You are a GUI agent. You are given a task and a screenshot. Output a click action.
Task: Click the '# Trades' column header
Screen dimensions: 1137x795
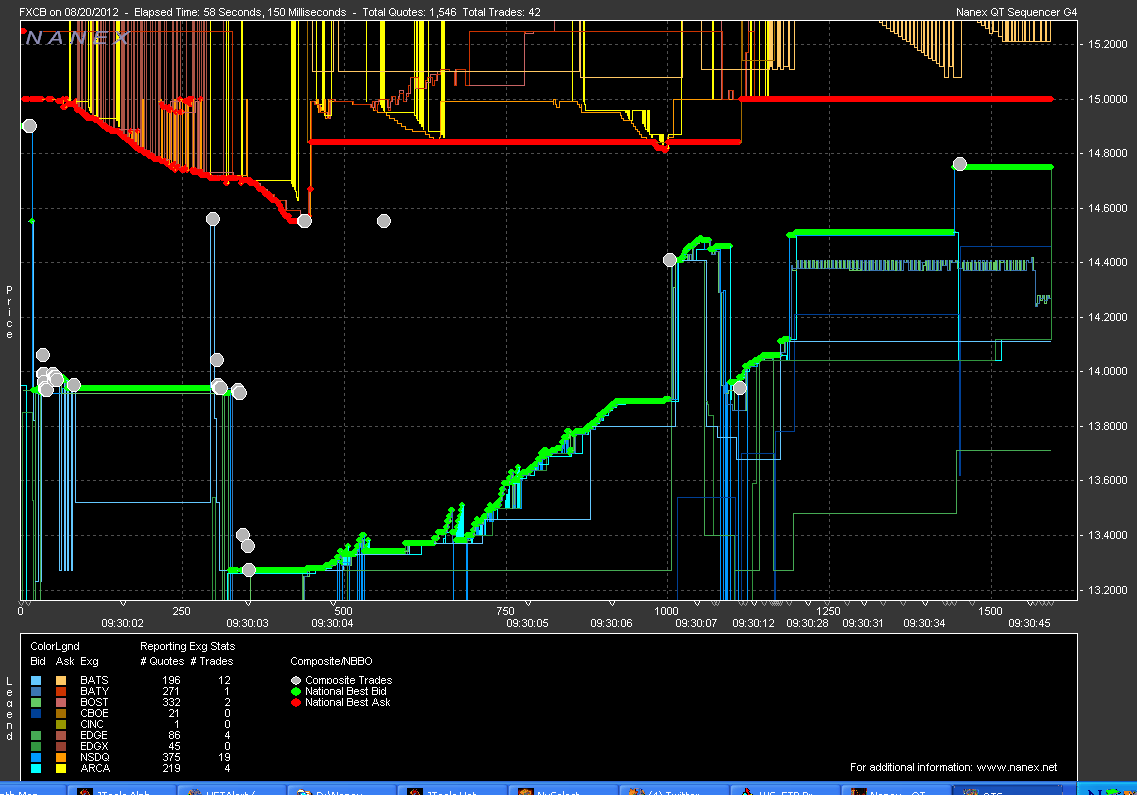(212, 662)
